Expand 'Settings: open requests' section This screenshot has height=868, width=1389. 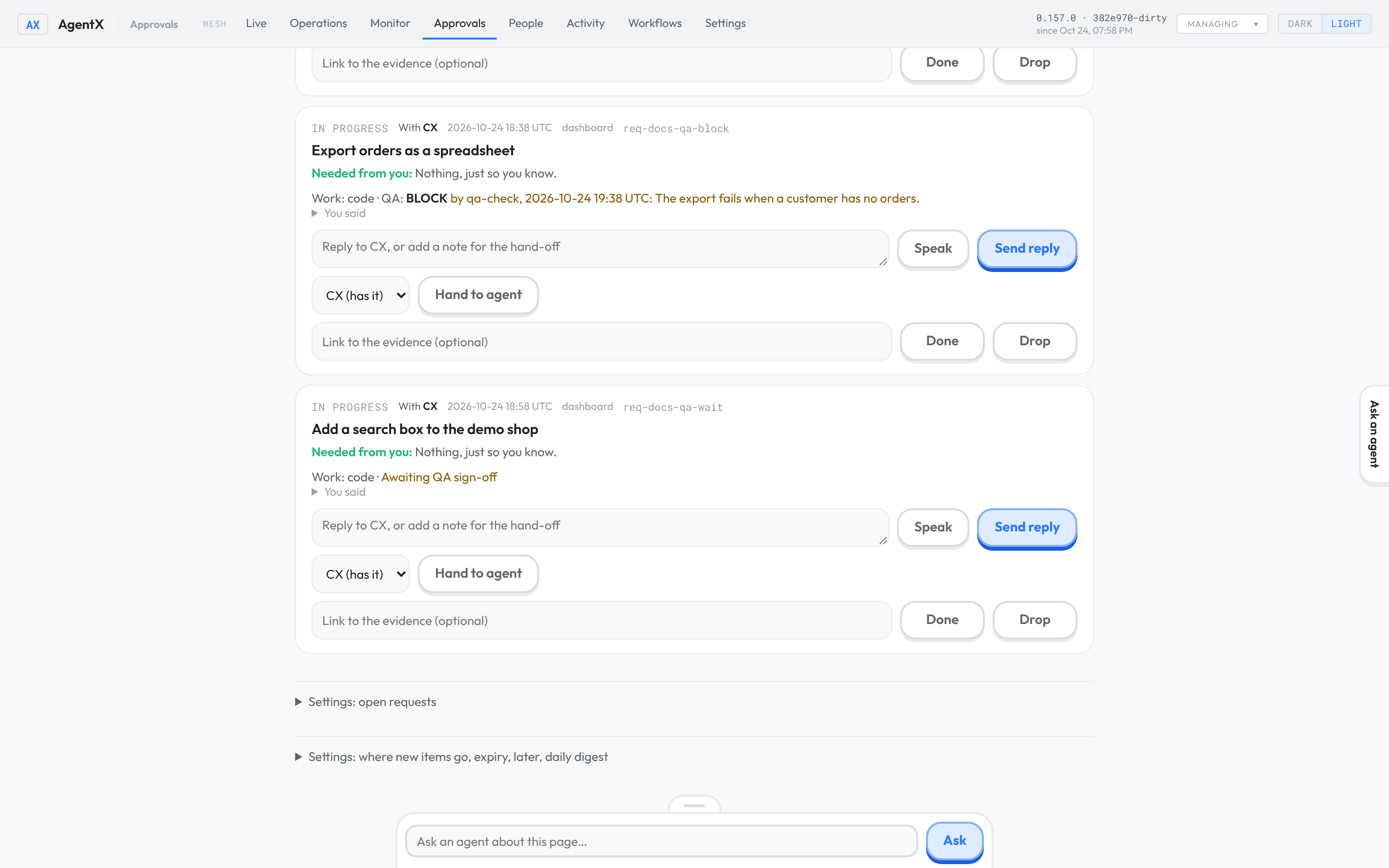(366, 702)
